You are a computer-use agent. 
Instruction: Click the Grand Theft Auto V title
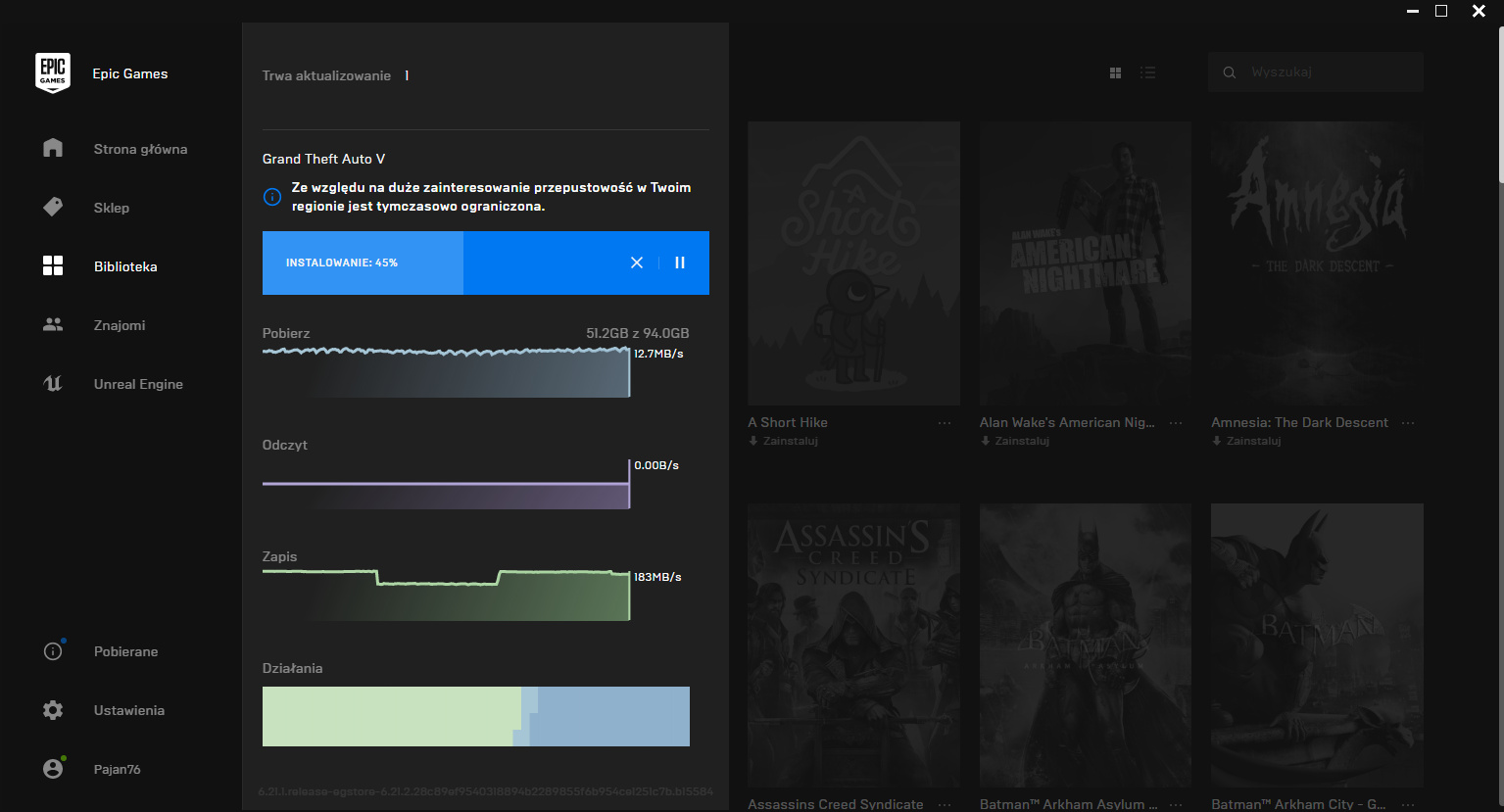(x=323, y=159)
